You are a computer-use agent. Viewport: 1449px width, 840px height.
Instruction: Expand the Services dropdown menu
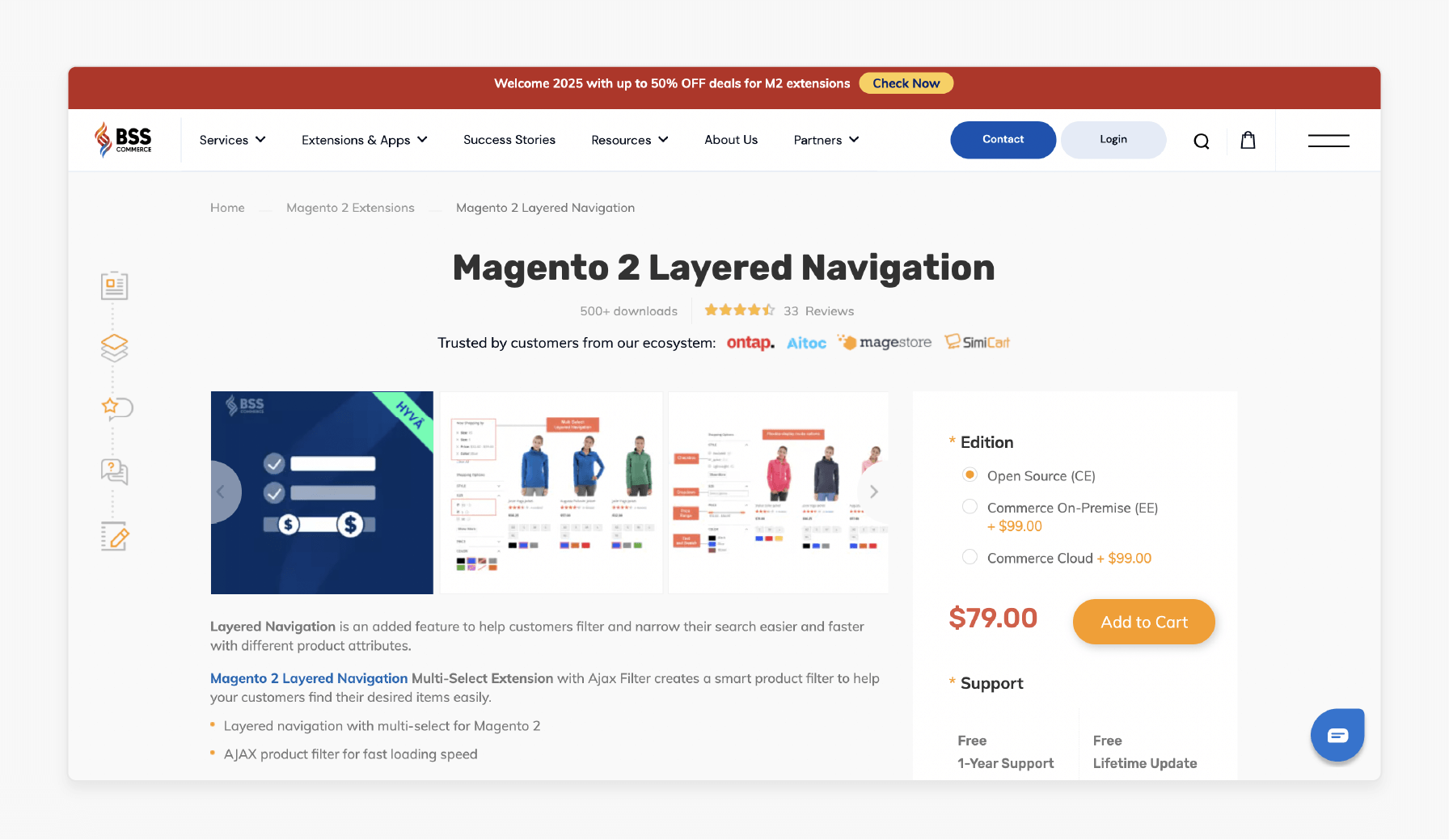pos(233,140)
